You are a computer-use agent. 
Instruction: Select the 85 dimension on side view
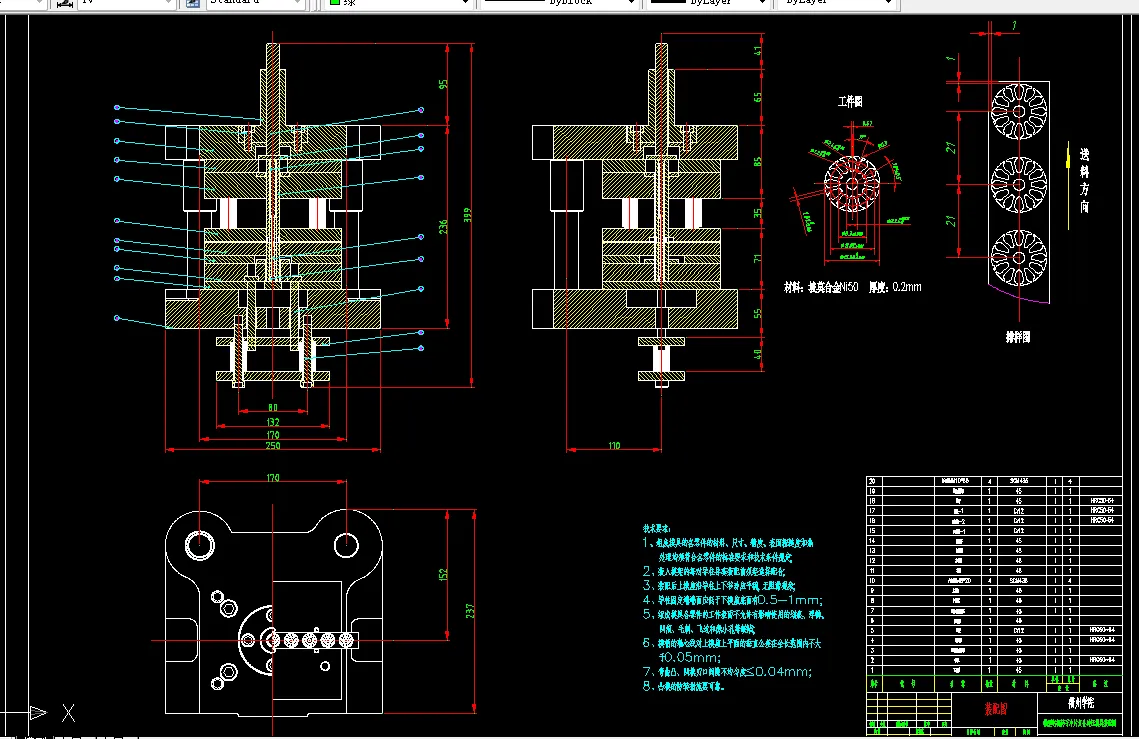click(758, 161)
